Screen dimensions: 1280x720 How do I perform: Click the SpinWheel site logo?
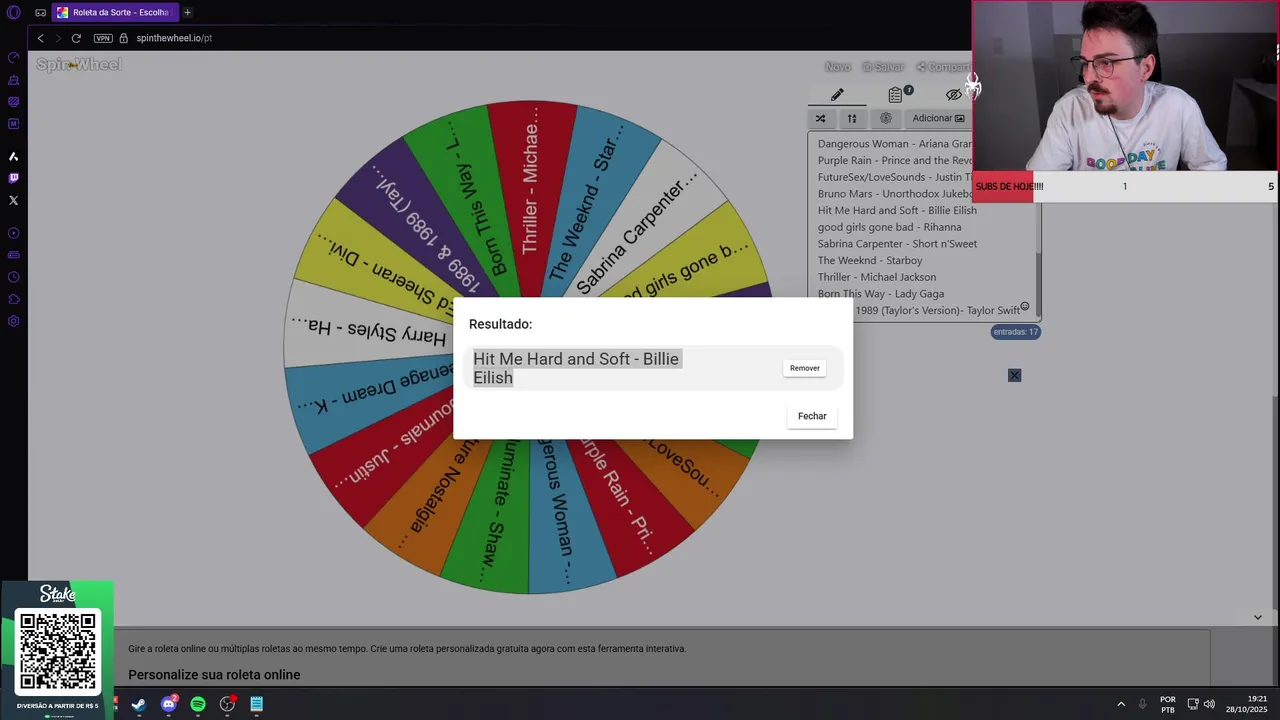coord(78,65)
